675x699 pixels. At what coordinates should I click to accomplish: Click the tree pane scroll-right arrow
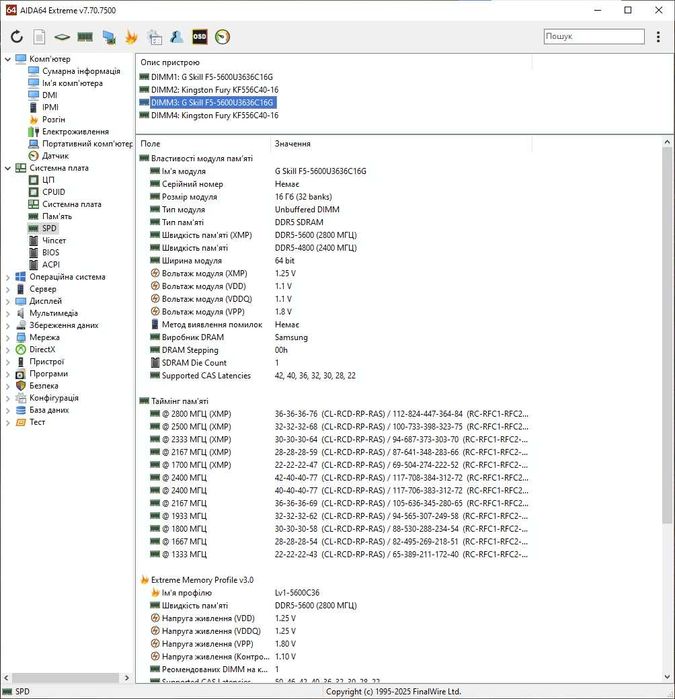pos(127,678)
